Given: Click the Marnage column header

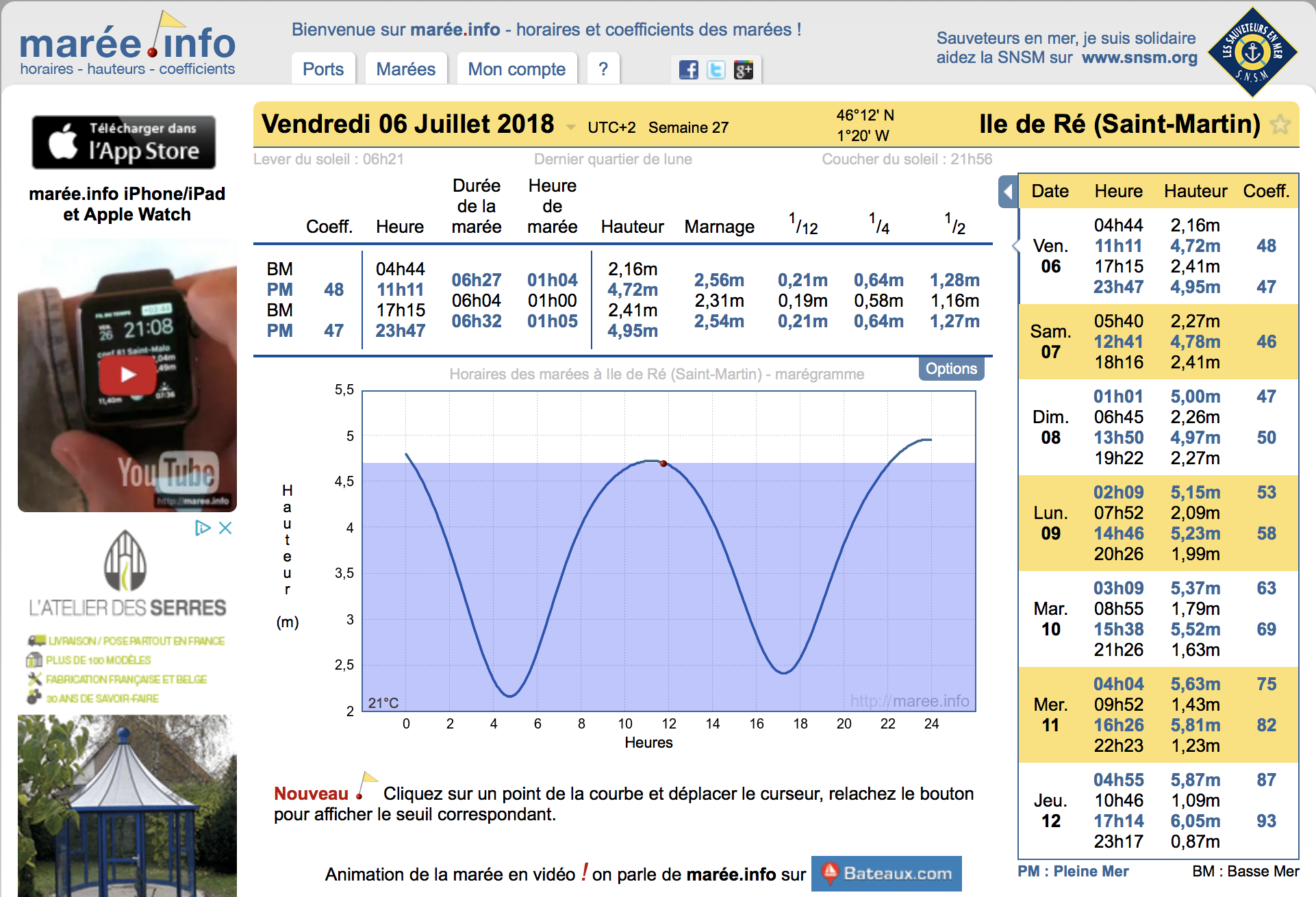Looking at the screenshot, I should [x=719, y=227].
